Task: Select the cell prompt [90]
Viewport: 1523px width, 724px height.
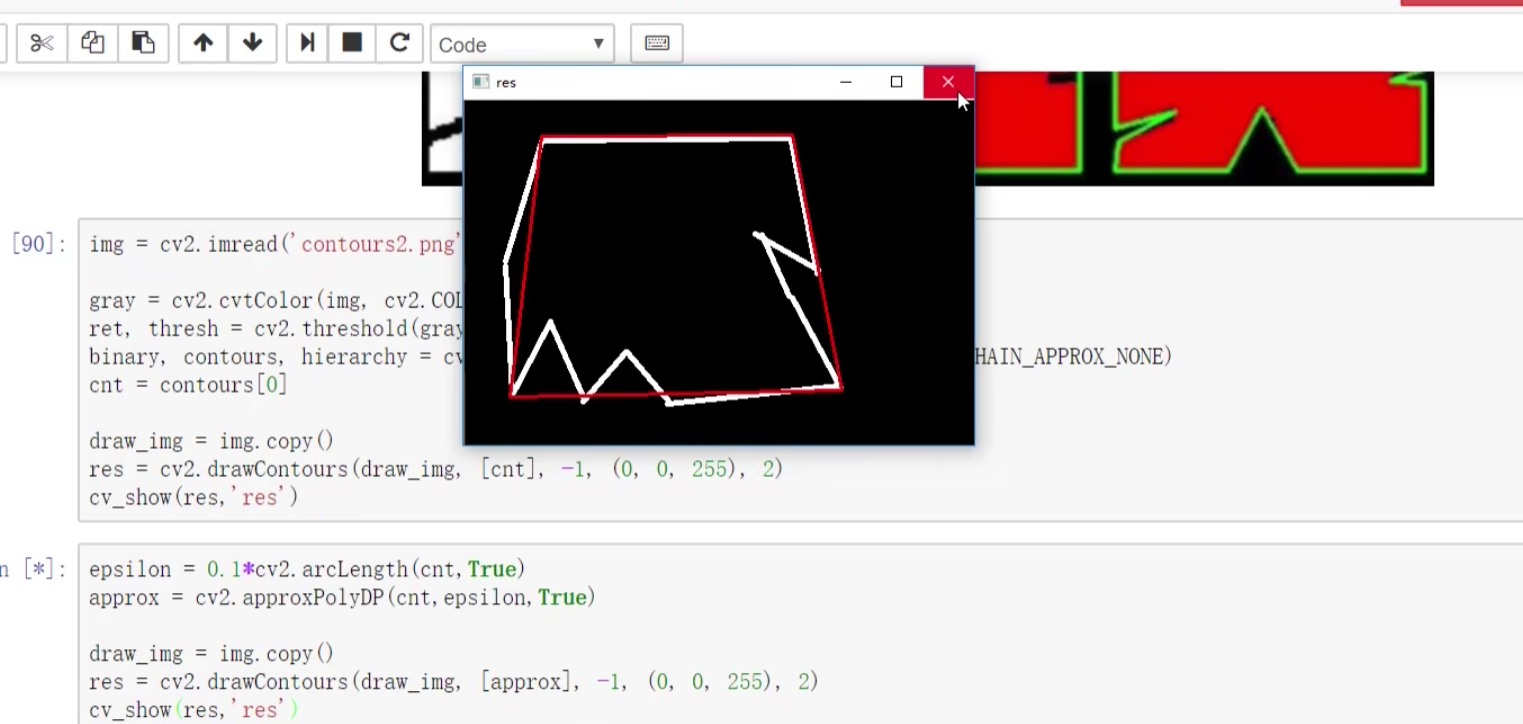Action: click(39, 245)
